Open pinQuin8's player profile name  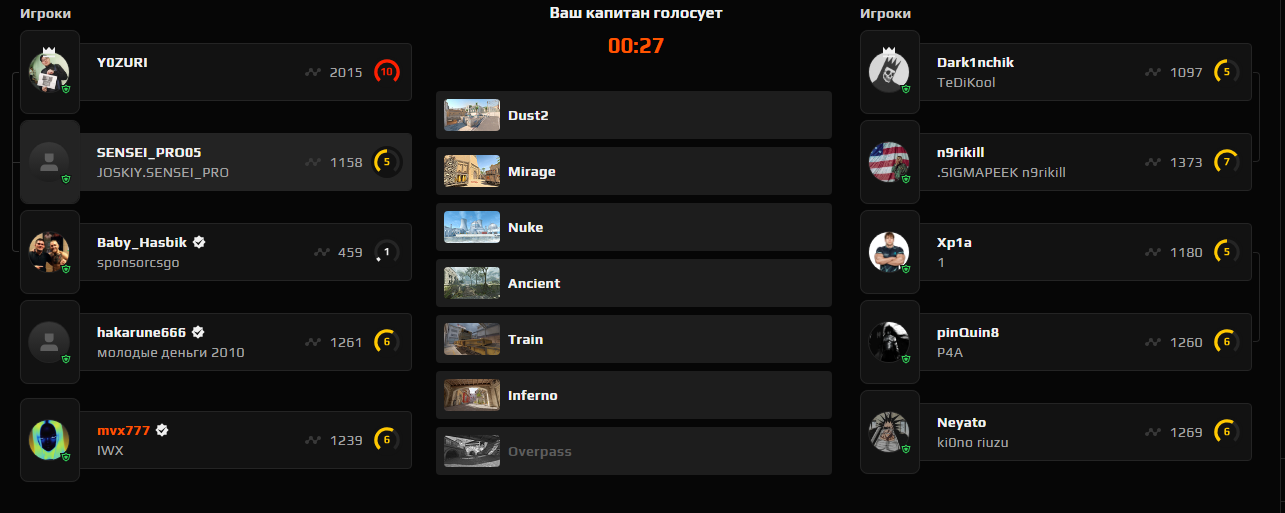tap(968, 332)
